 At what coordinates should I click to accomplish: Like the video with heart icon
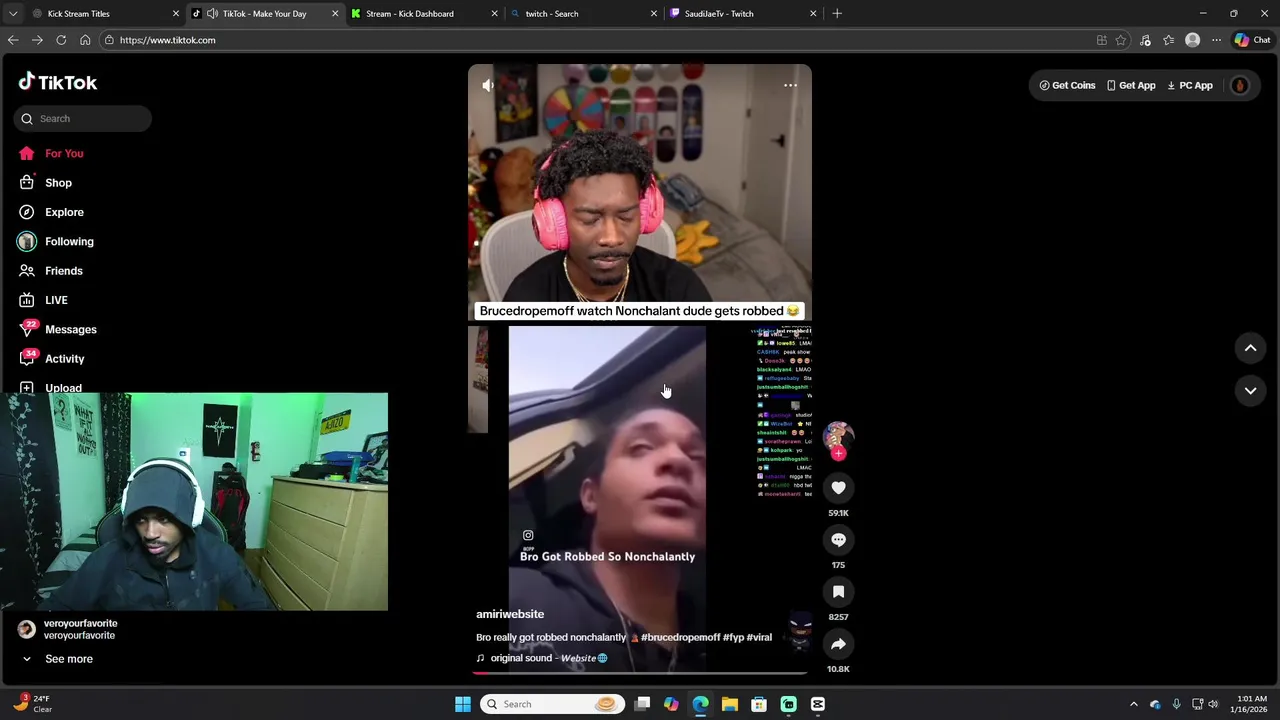tap(838, 488)
